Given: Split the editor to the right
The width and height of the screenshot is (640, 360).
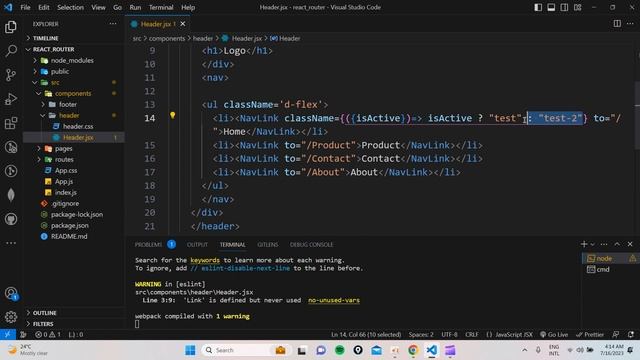Looking at the screenshot, I should click(x=617, y=24).
